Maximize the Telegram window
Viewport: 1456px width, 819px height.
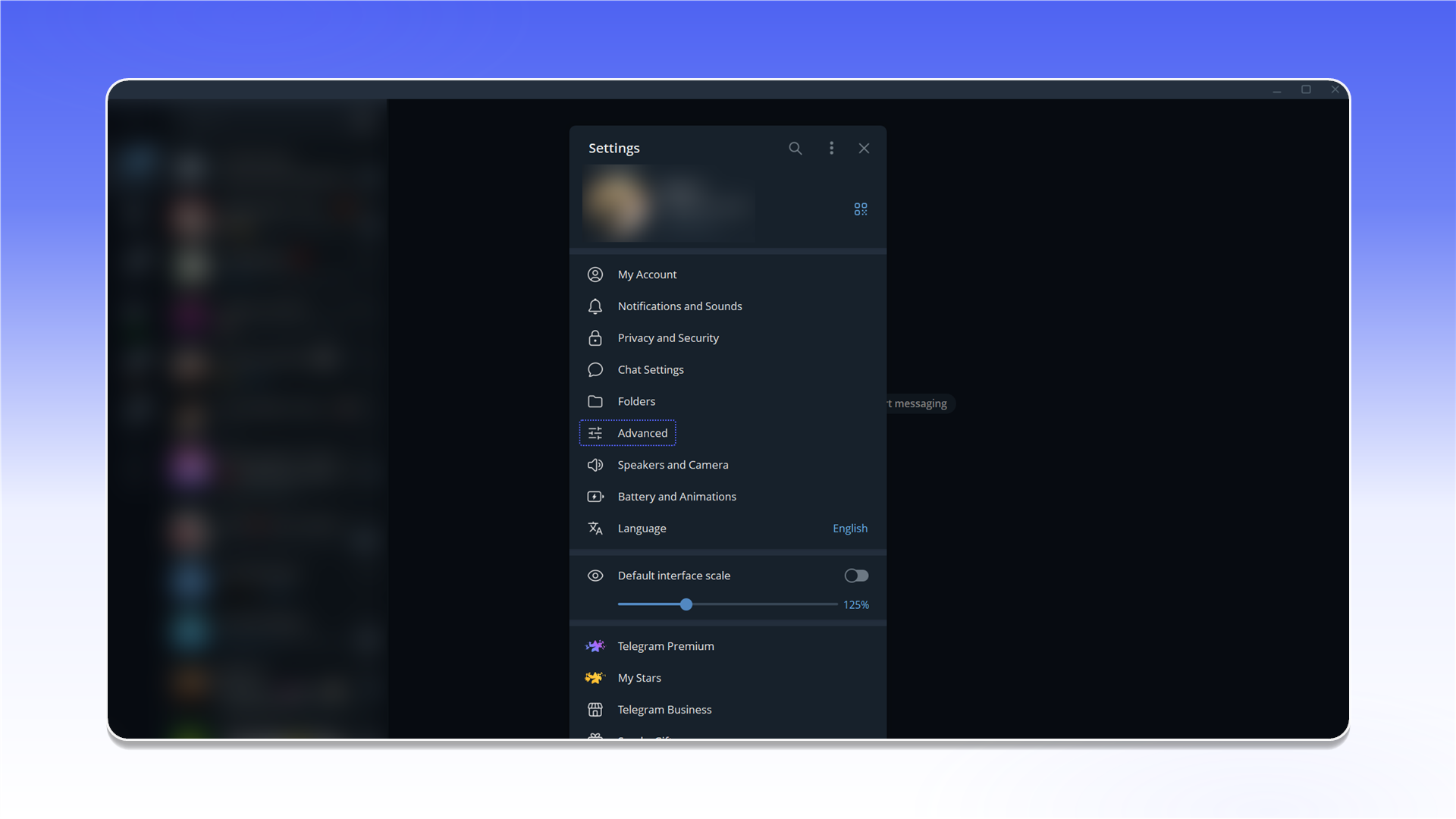tap(1306, 89)
